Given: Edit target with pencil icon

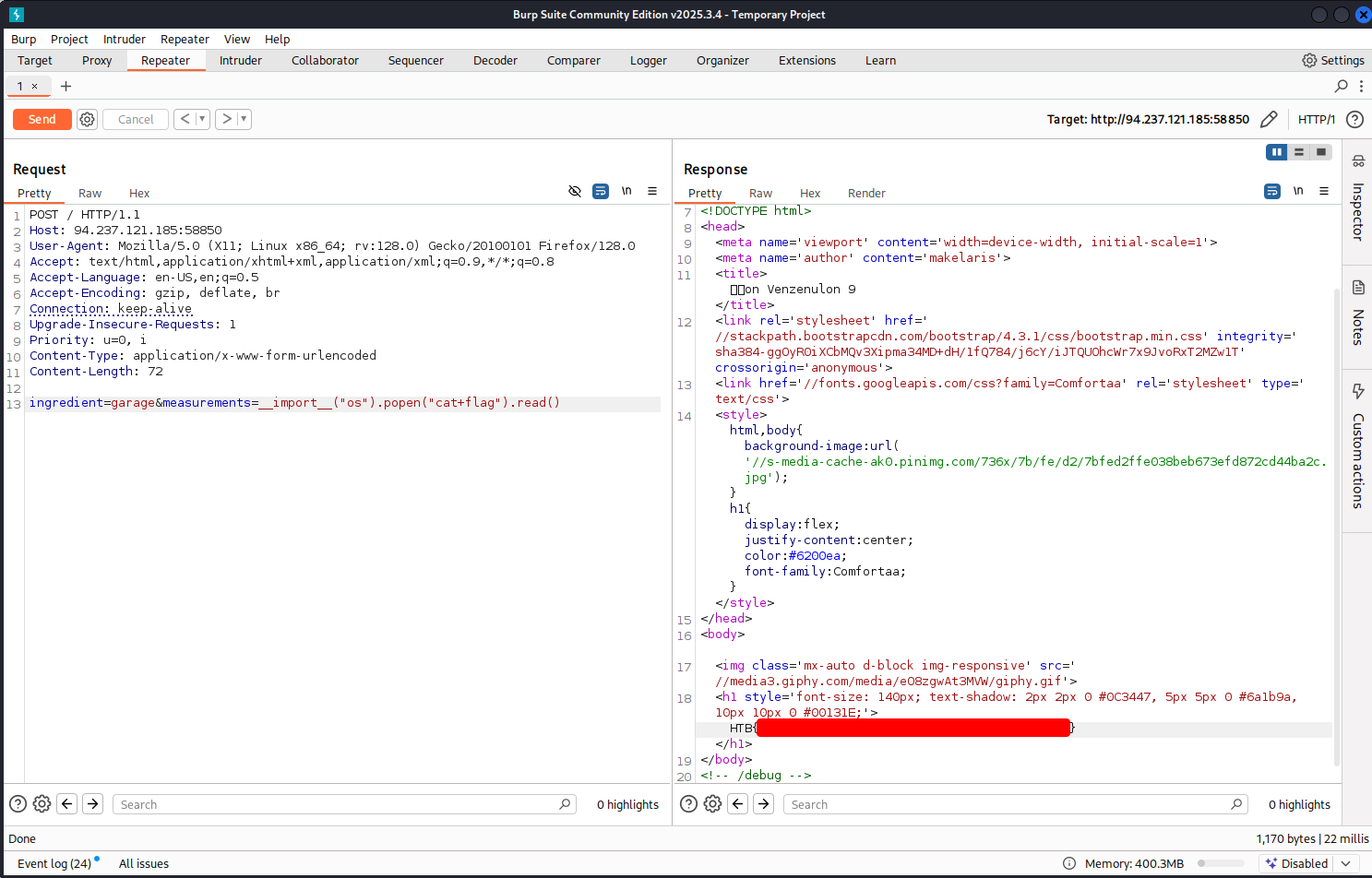Looking at the screenshot, I should (x=1269, y=119).
